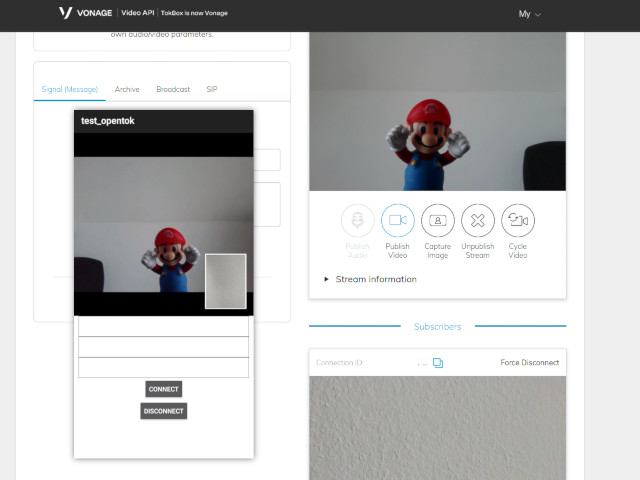This screenshot has width=640, height=480.
Task: Click the Cycle Video icon
Action: pyautogui.click(x=518, y=220)
